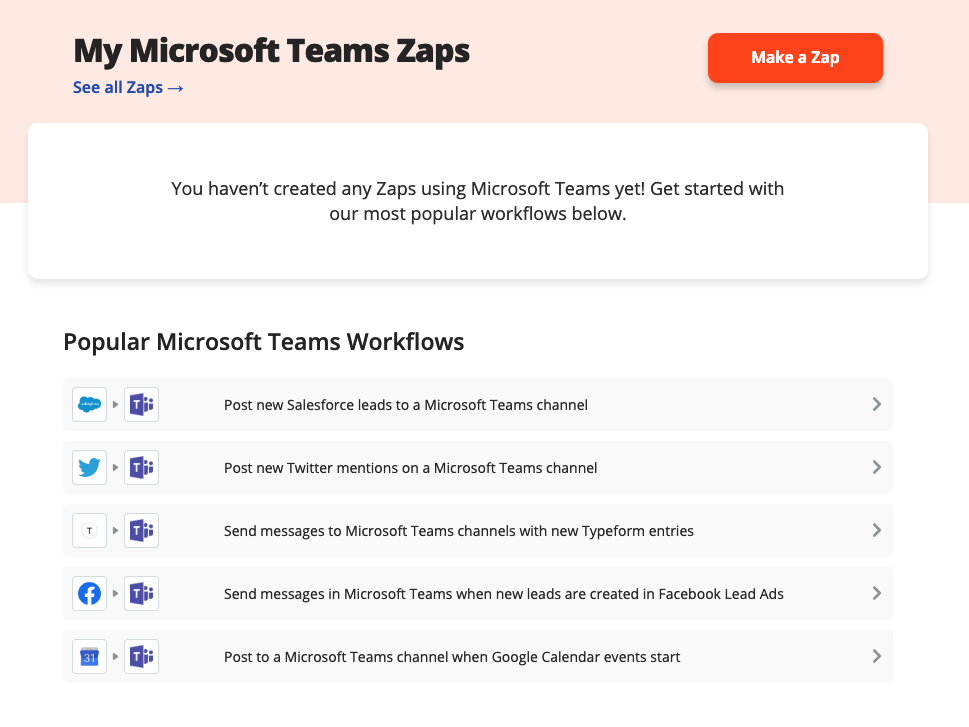Click the Teams icon in the Typeform row
Screen dimensions: 969x727
[x=142, y=530]
